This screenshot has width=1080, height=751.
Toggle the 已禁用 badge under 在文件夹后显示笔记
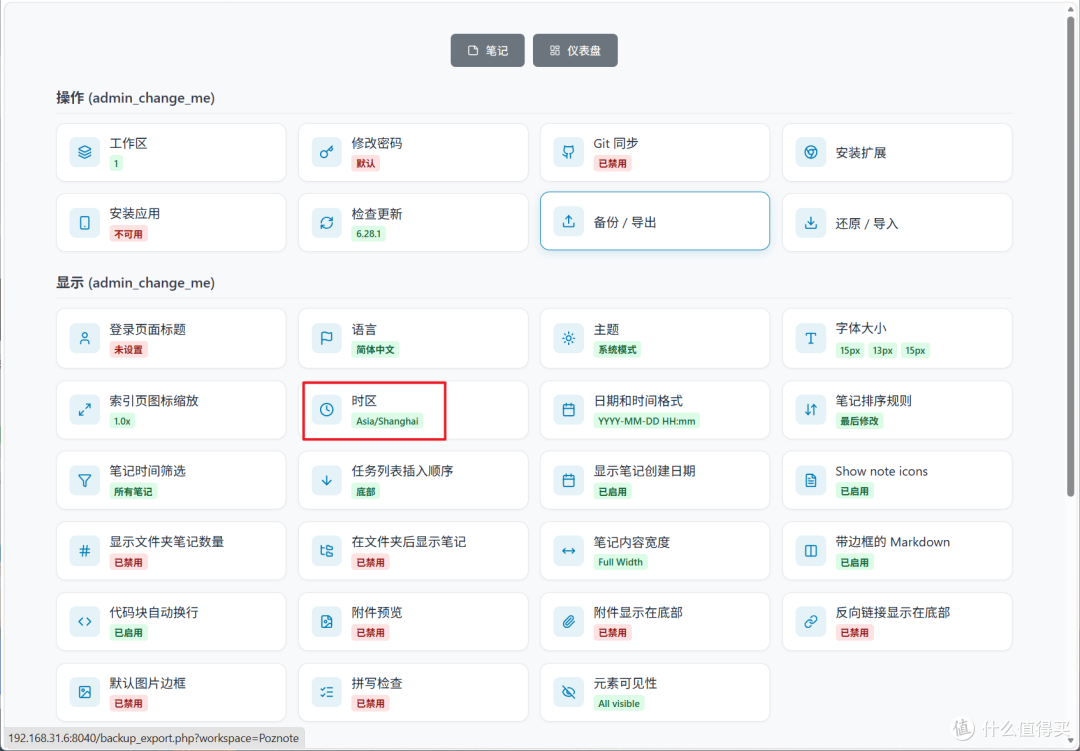[371, 562]
